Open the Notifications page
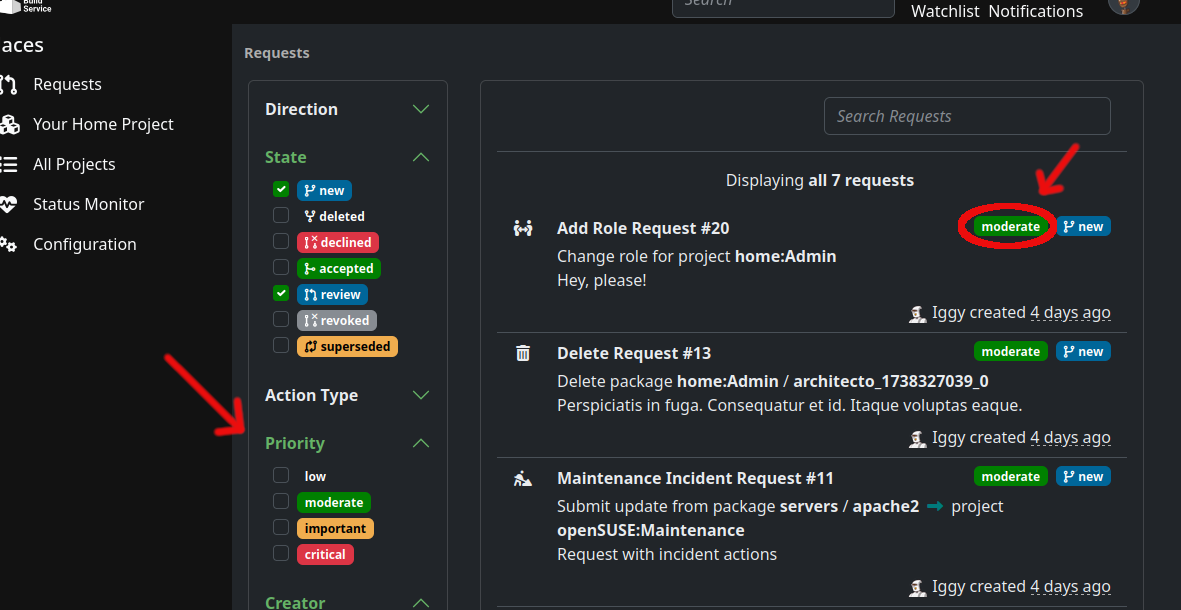Screen dimensions: 1181x610 (1035, 11)
